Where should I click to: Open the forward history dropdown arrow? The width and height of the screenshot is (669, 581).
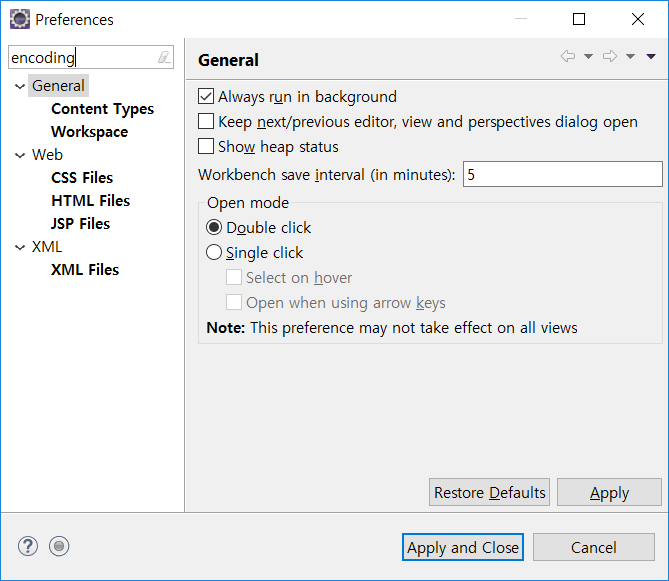(630, 56)
